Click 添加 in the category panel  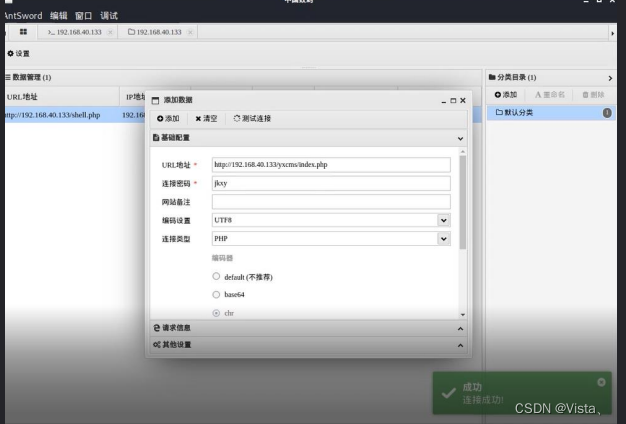pyautogui.click(x=505, y=95)
